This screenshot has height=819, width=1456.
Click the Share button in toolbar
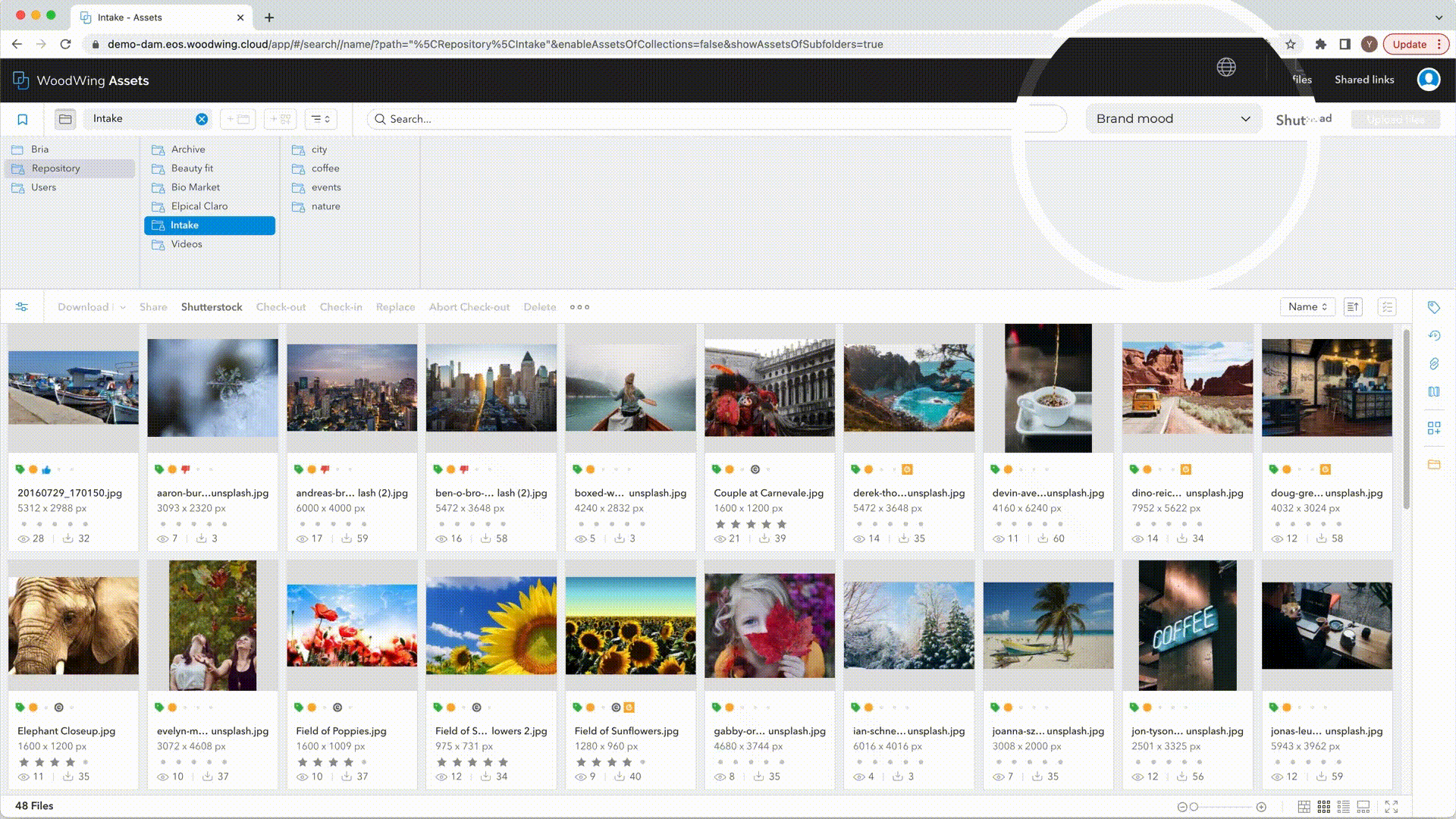tap(153, 307)
